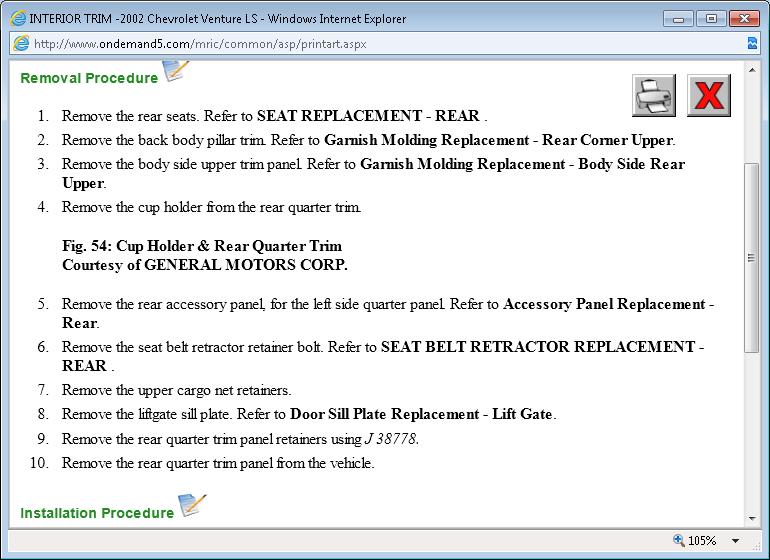Click the window title 'INTERIOR TRIM -2002 Chevrolet Venture LS'
The width and height of the screenshot is (770, 560).
pyautogui.click(x=143, y=19)
